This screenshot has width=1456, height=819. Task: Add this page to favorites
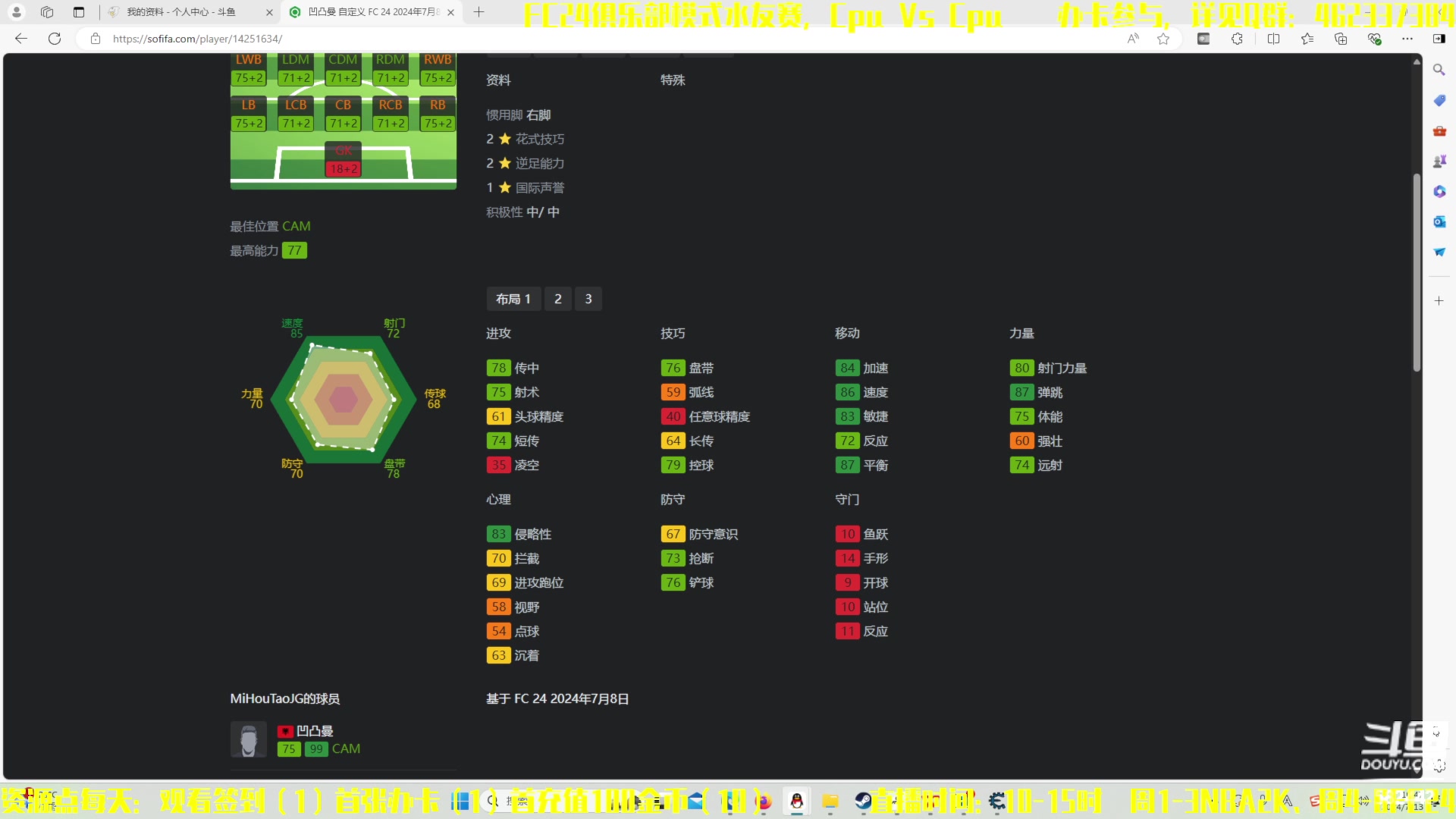click(1163, 39)
